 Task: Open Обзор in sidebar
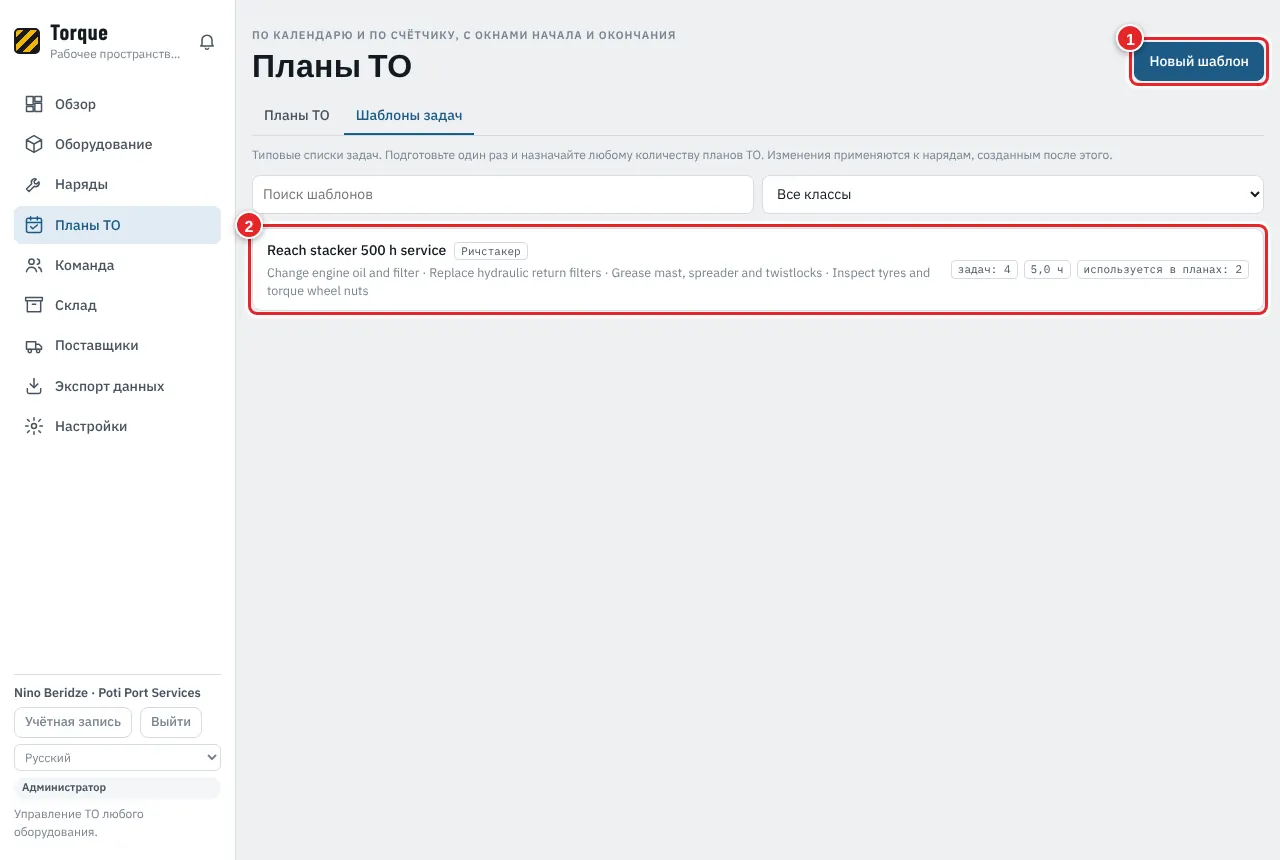(117, 104)
